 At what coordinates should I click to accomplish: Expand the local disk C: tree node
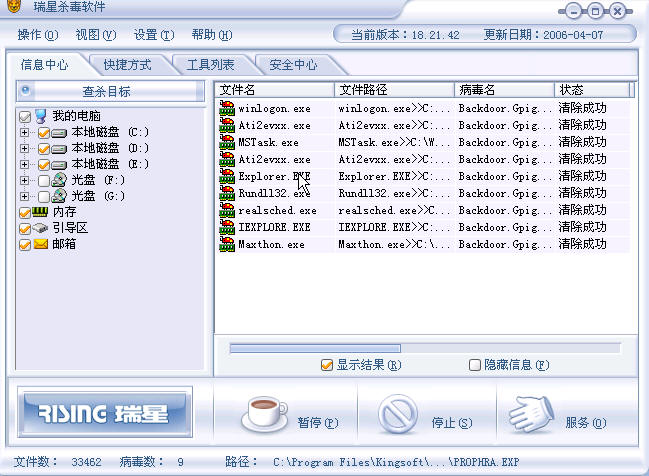click(x=24, y=132)
